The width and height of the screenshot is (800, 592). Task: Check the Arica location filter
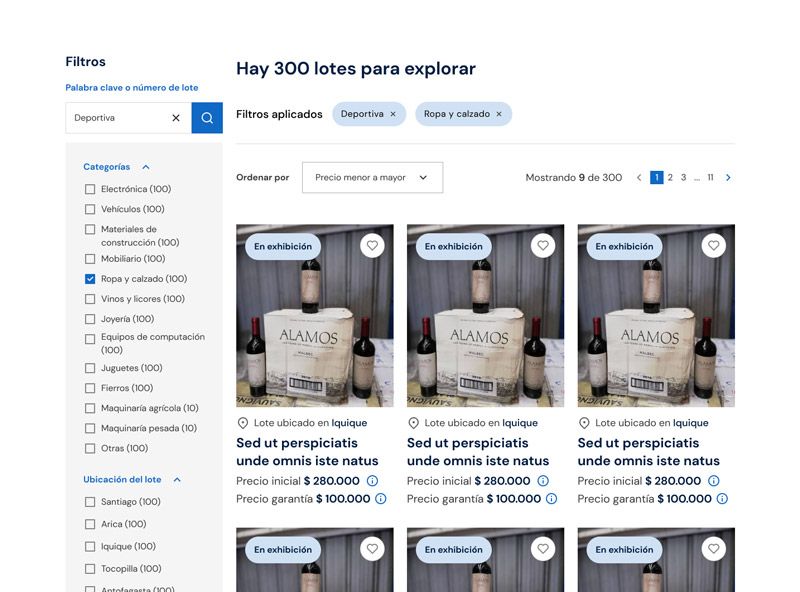click(90, 524)
